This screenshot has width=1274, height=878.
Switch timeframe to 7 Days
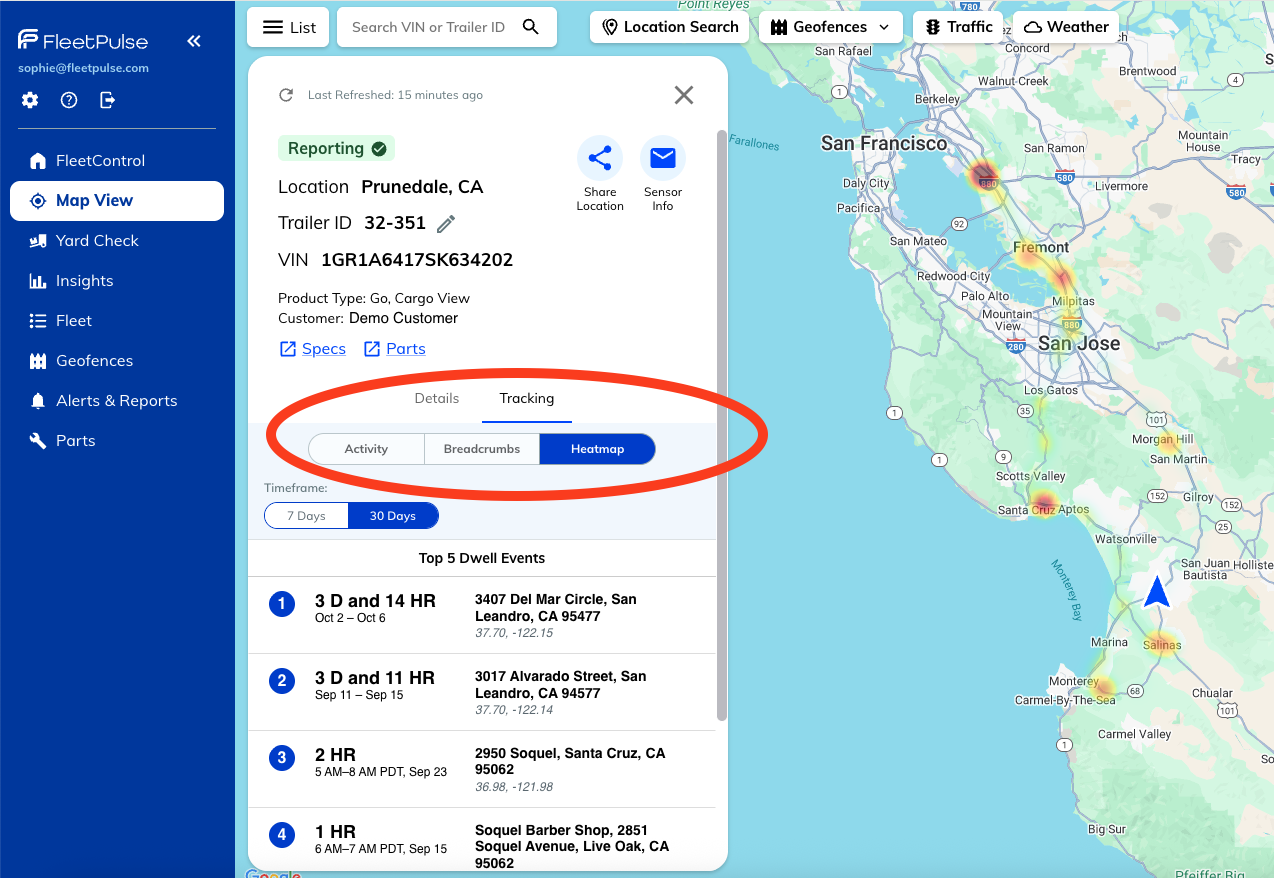point(305,515)
